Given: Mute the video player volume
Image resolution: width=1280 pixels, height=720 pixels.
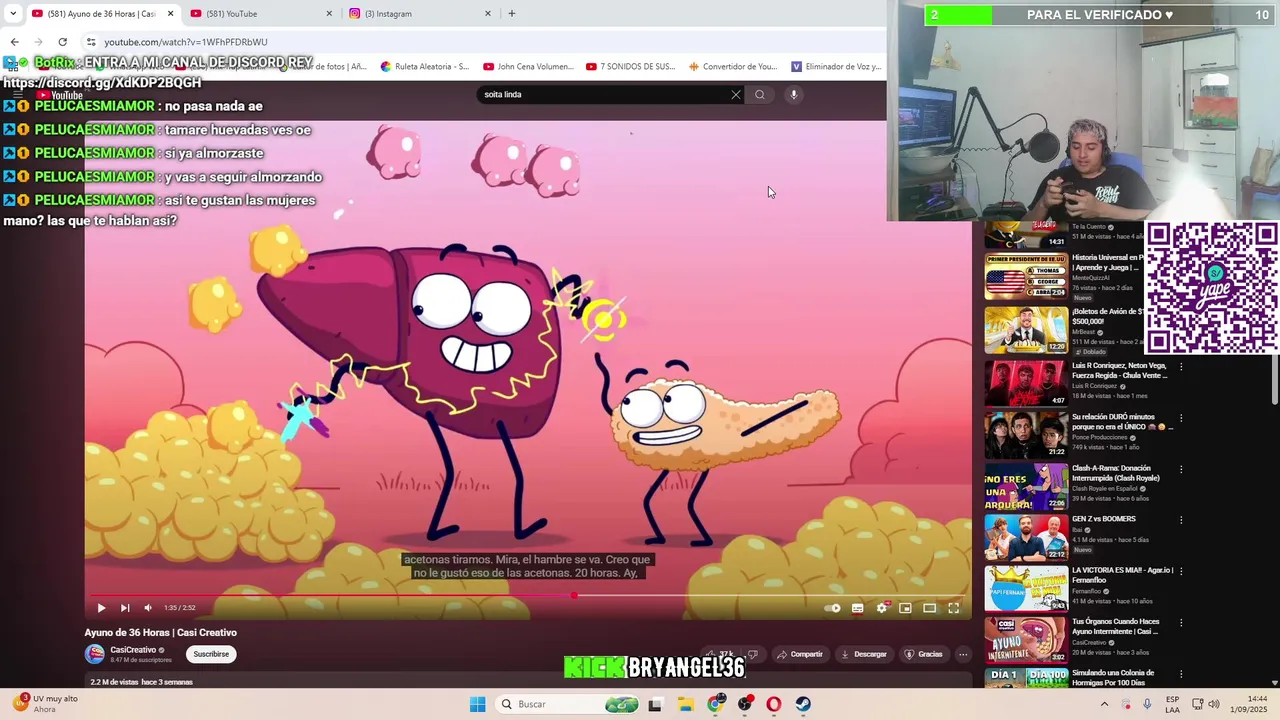Looking at the screenshot, I should point(148,608).
